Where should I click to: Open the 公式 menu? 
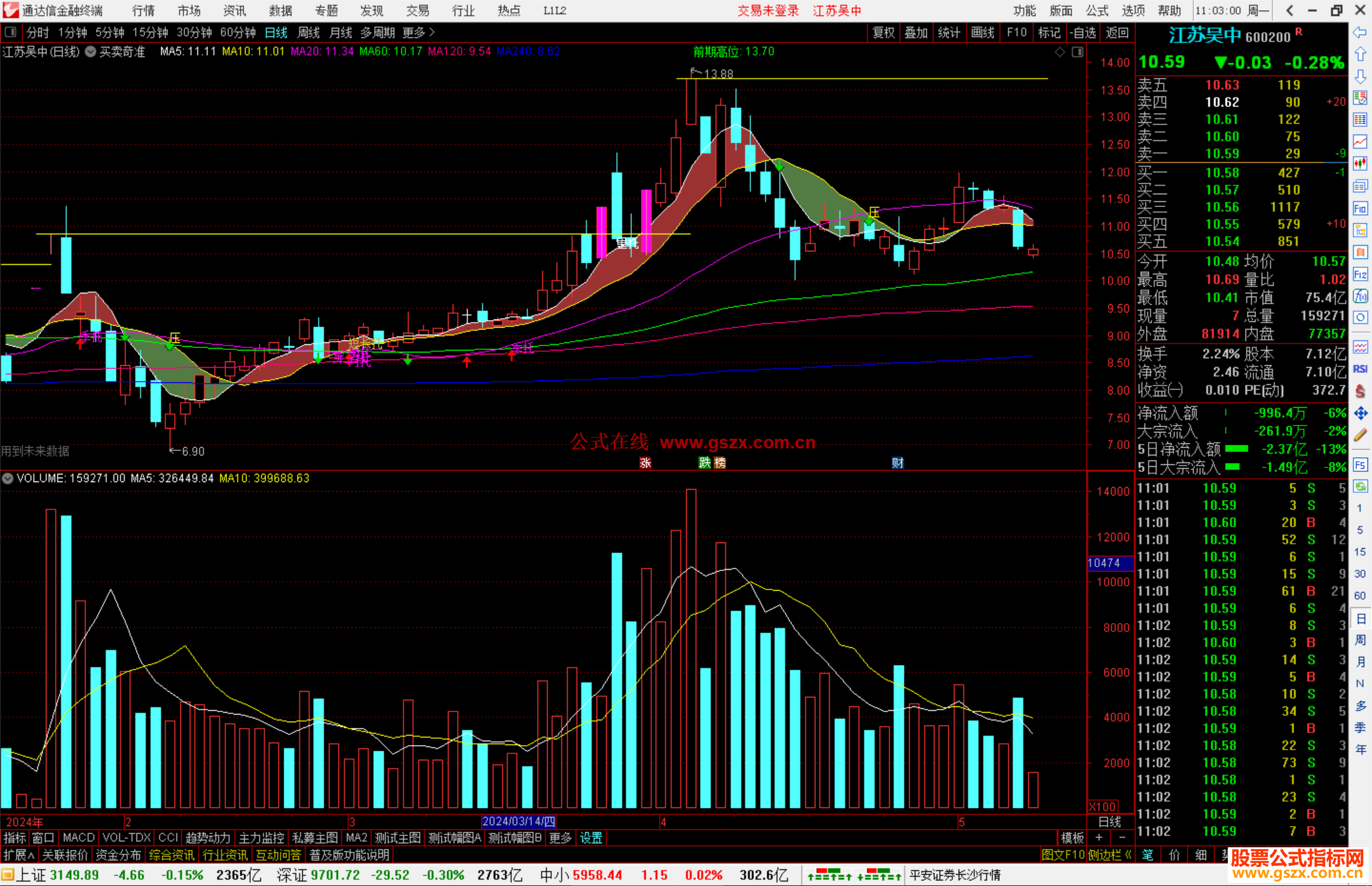point(1096,10)
